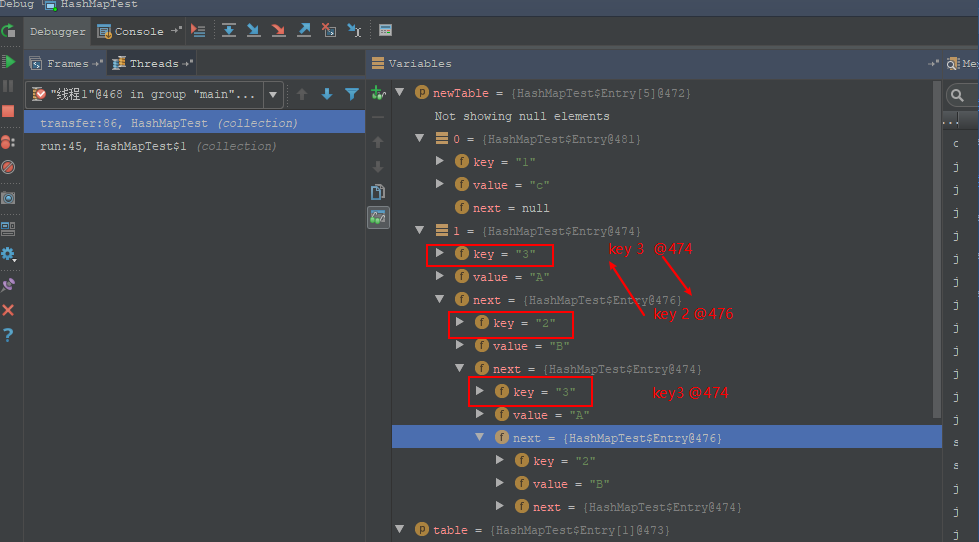Open debugger settings gear
This screenshot has height=542, width=979.
pyautogui.click(x=8, y=254)
